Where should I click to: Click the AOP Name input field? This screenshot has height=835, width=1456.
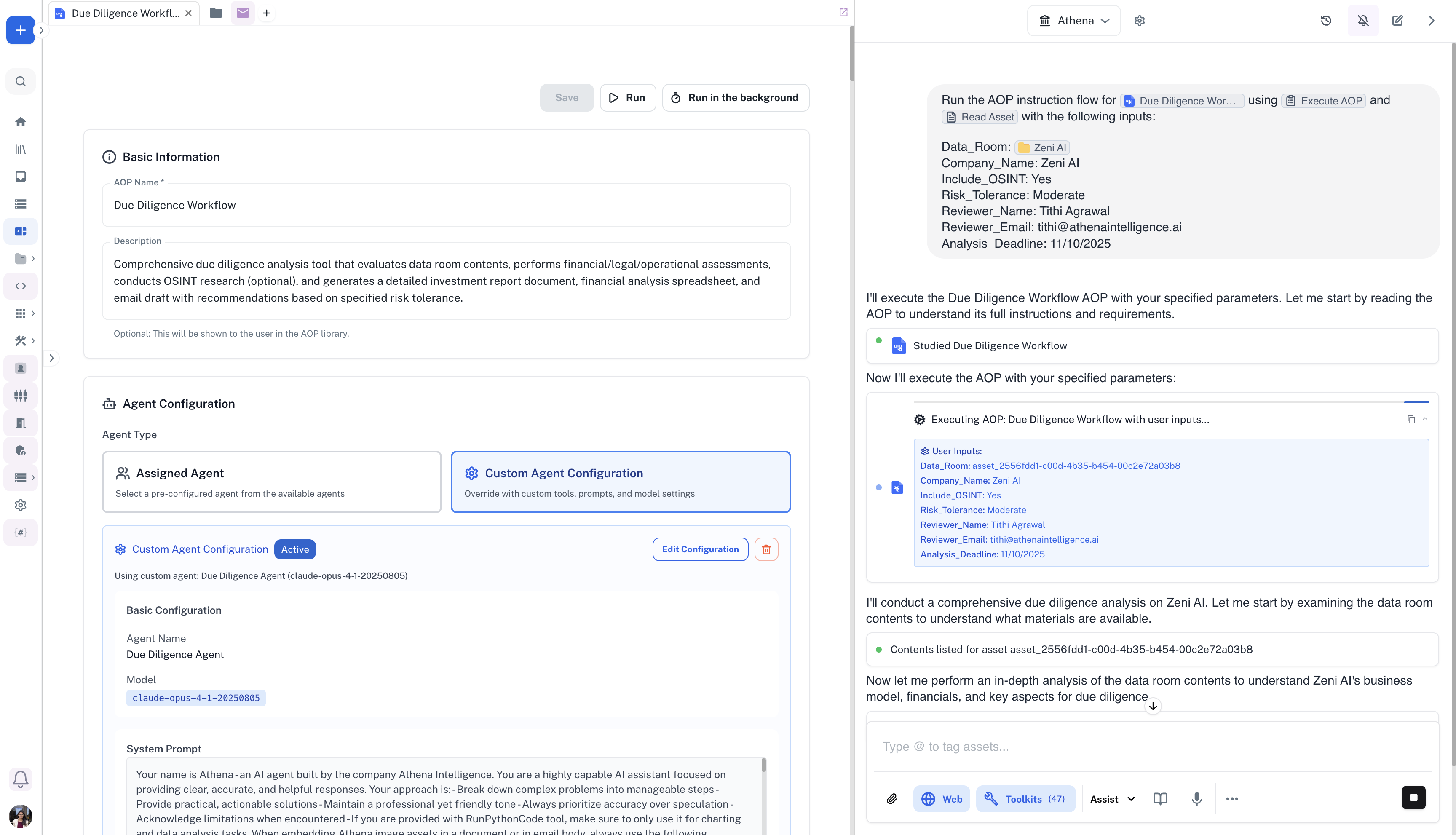[x=446, y=205]
